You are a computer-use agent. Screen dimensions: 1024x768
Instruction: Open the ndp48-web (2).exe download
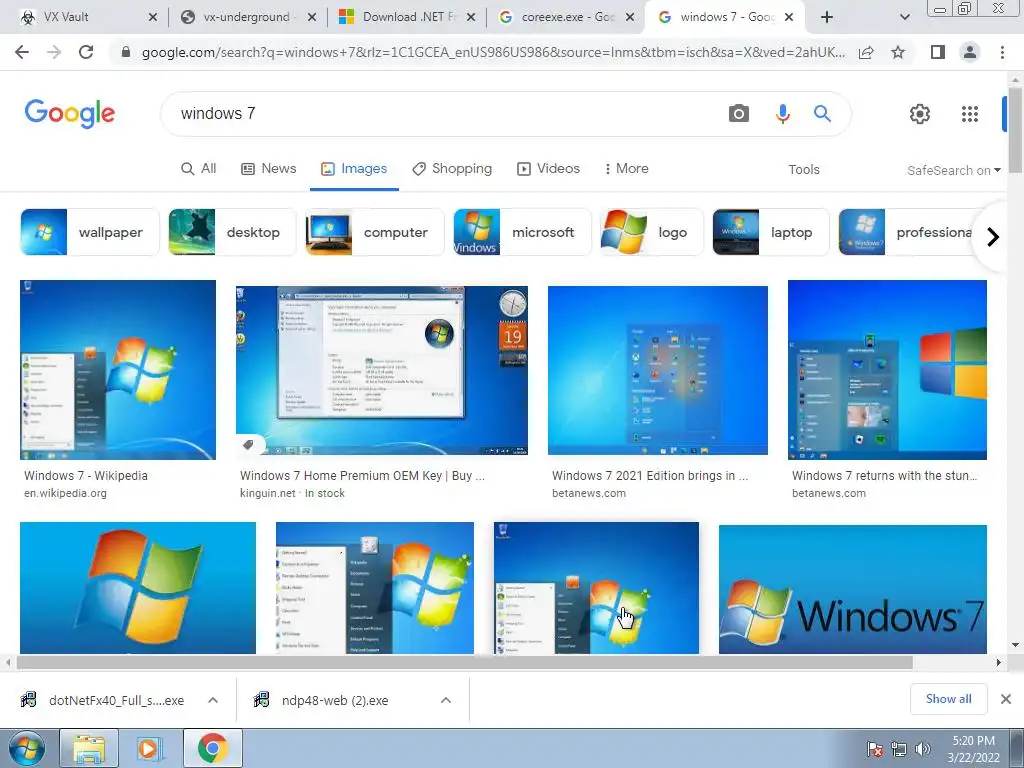pos(321,700)
